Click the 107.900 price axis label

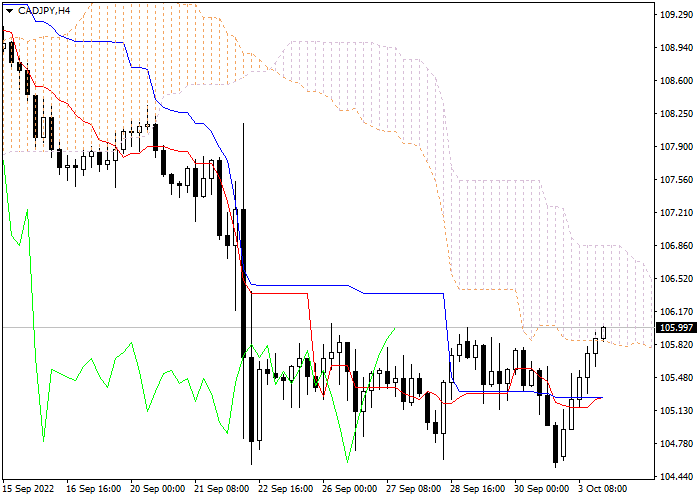[x=676, y=147]
